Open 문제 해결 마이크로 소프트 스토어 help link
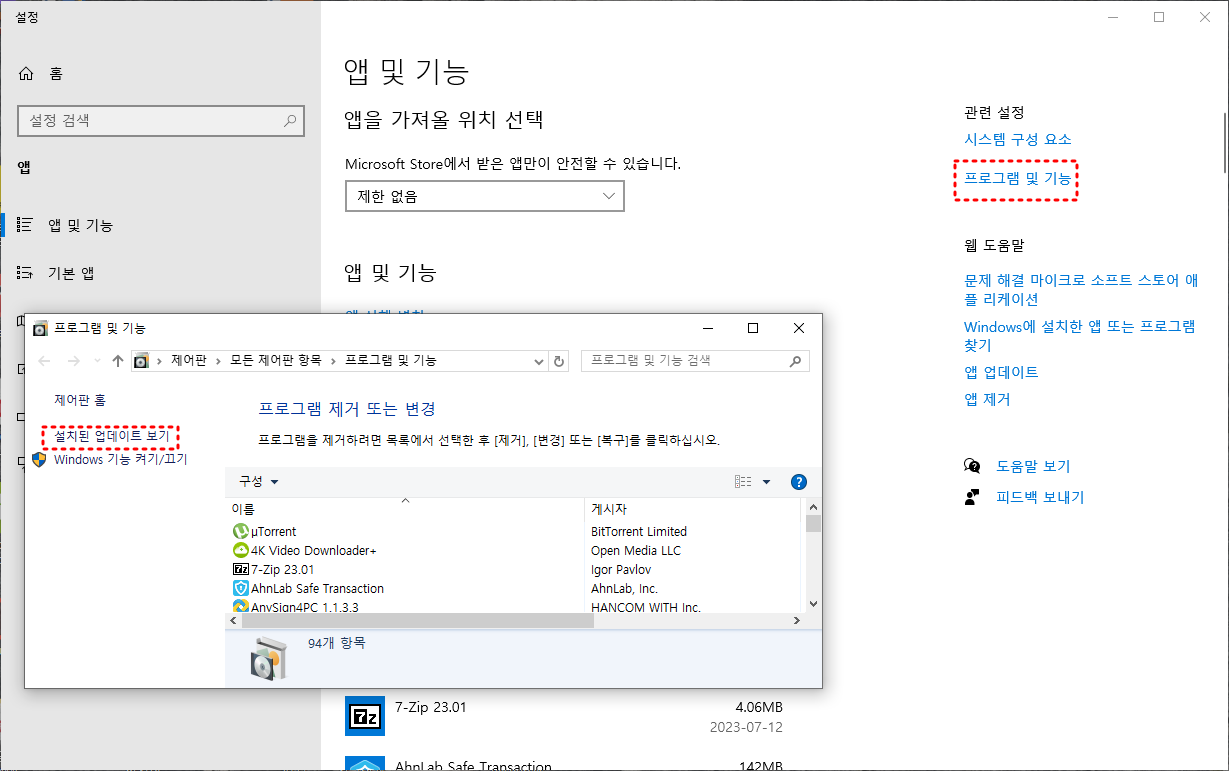Image resolution: width=1229 pixels, height=771 pixels. pyautogui.click(x=1081, y=290)
